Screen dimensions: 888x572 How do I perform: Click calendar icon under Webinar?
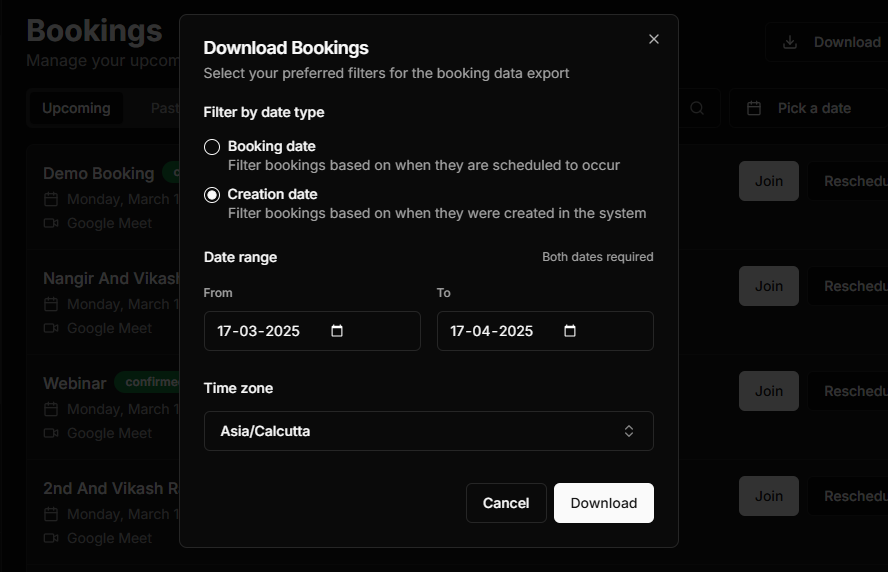click(x=51, y=409)
